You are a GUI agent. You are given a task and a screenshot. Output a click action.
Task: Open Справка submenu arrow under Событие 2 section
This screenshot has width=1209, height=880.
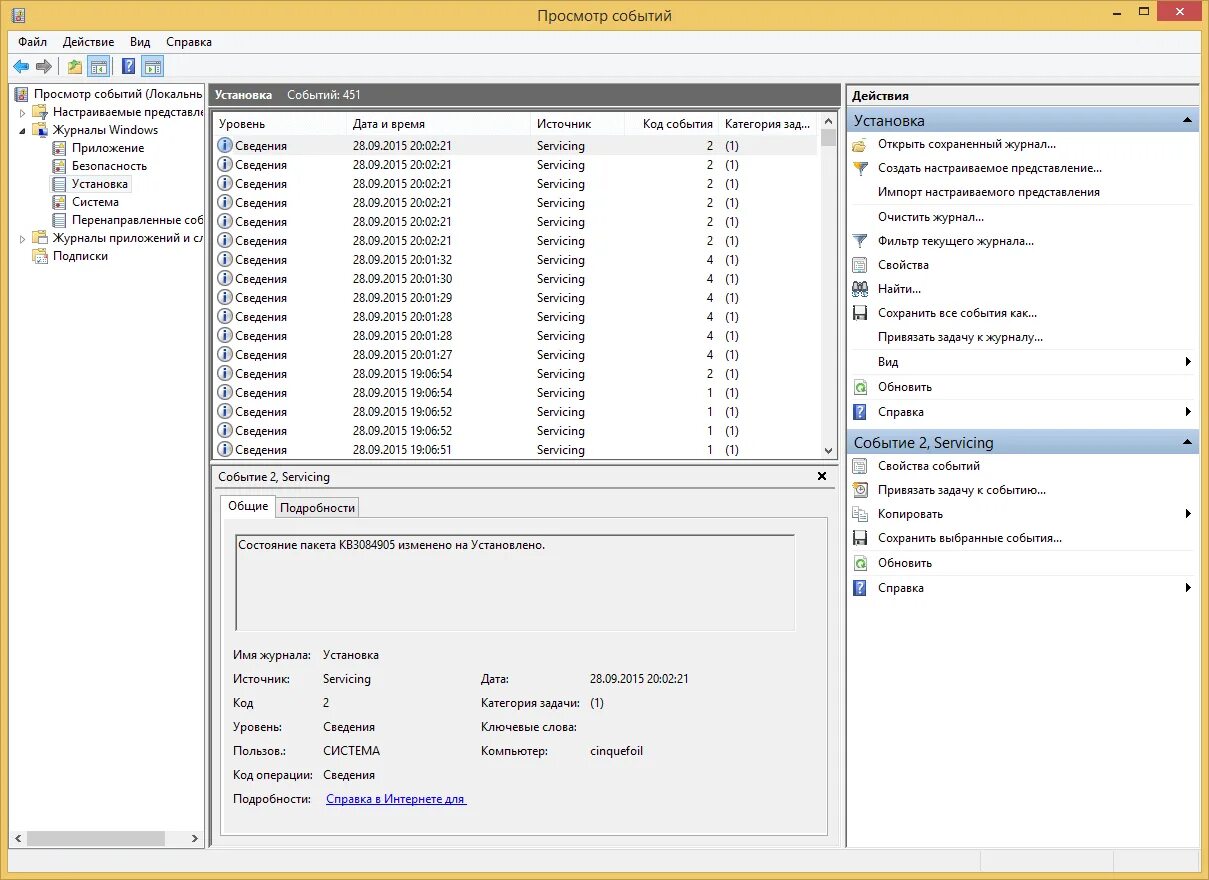coord(1188,588)
